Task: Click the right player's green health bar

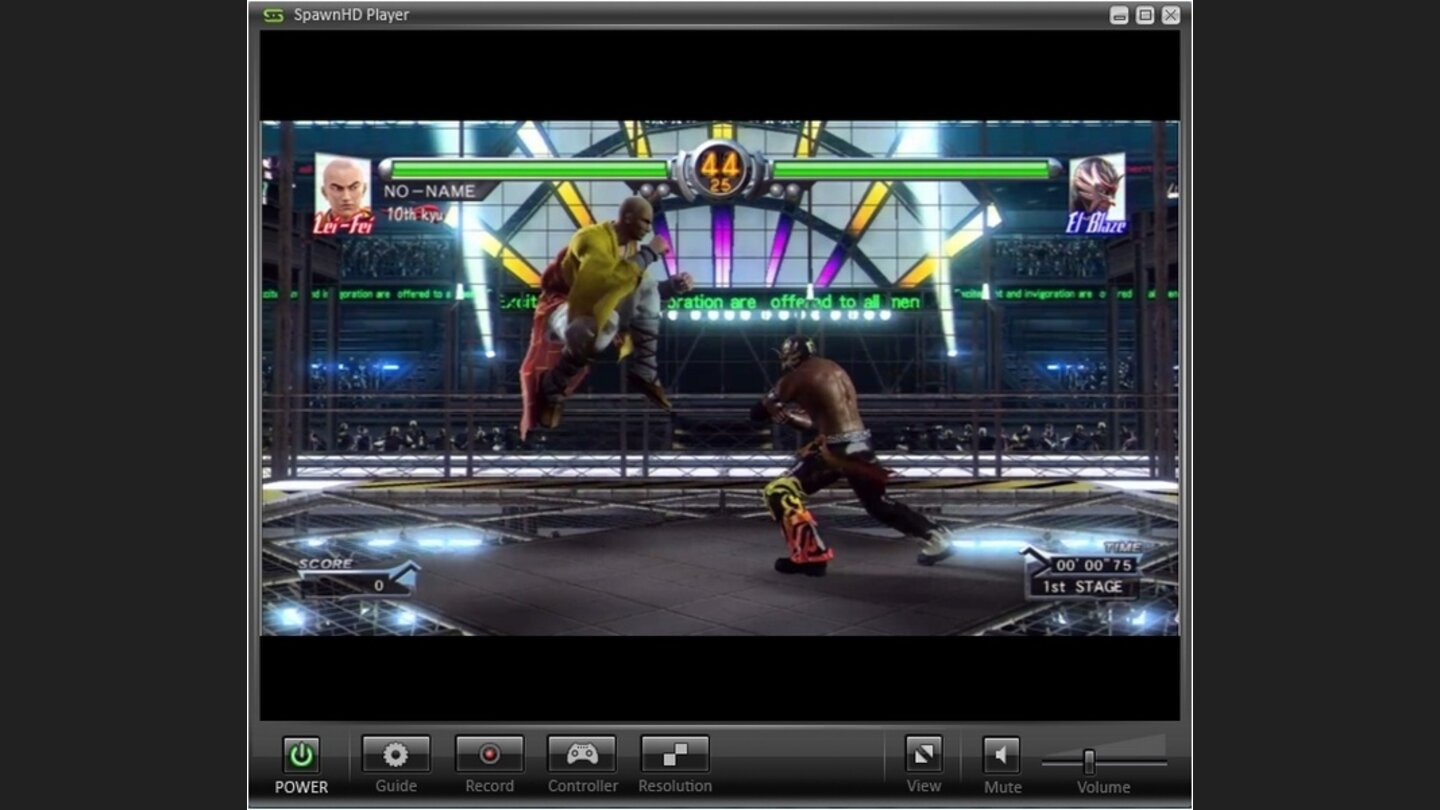Action: [x=912, y=169]
